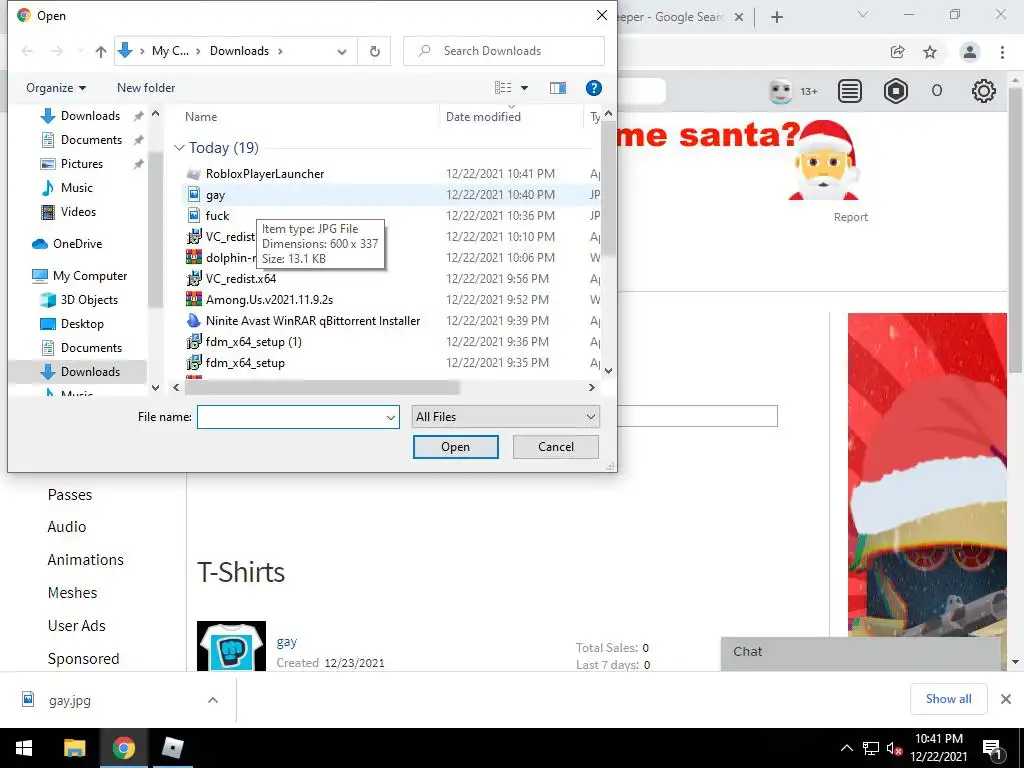Open File Explorer from taskbar

tap(74, 748)
